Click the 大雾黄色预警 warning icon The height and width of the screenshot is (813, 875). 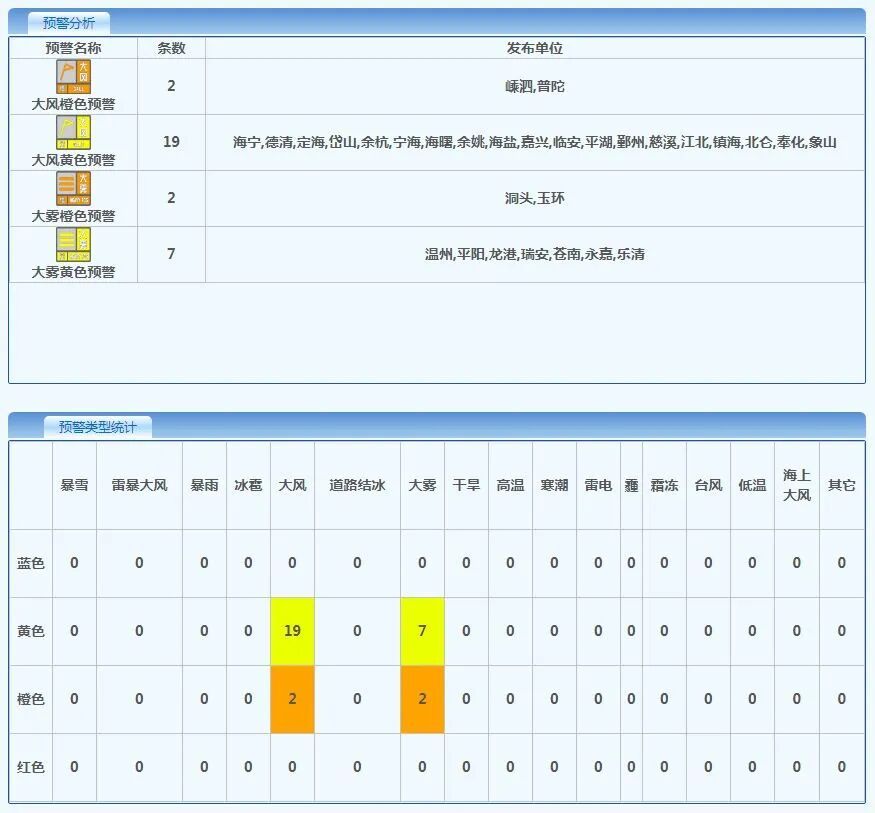click(x=73, y=245)
